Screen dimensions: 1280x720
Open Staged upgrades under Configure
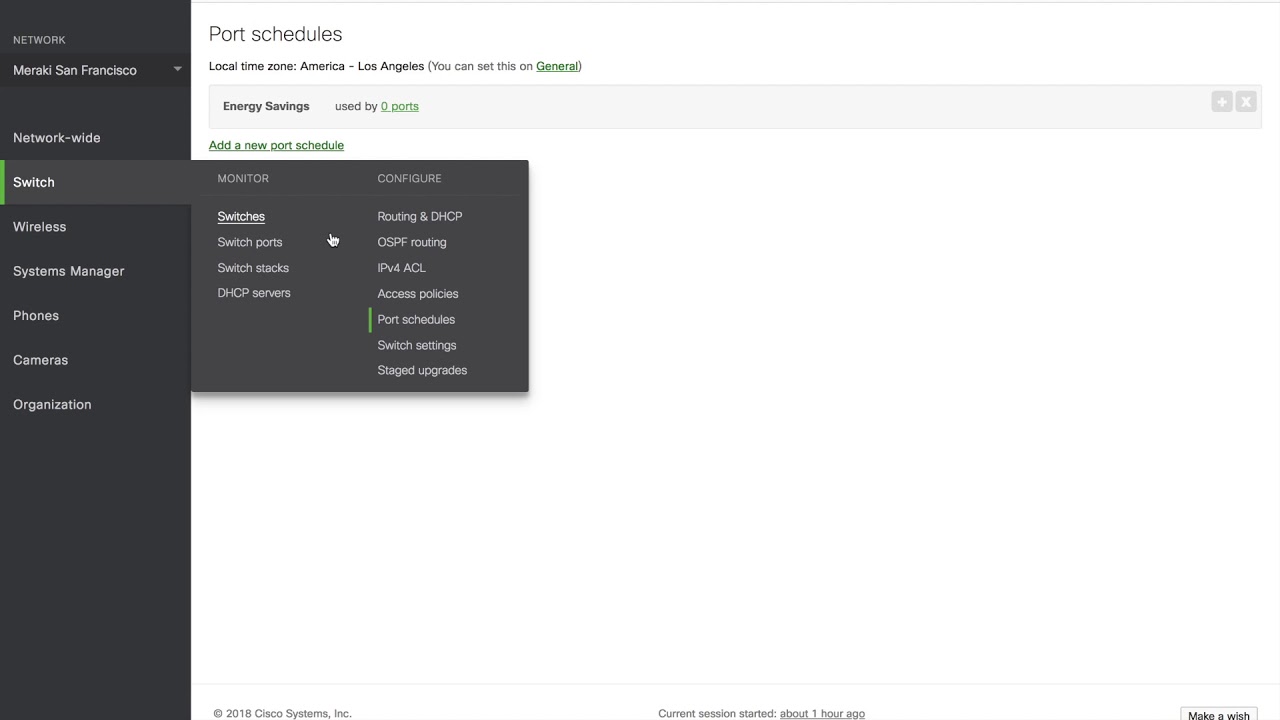(422, 370)
